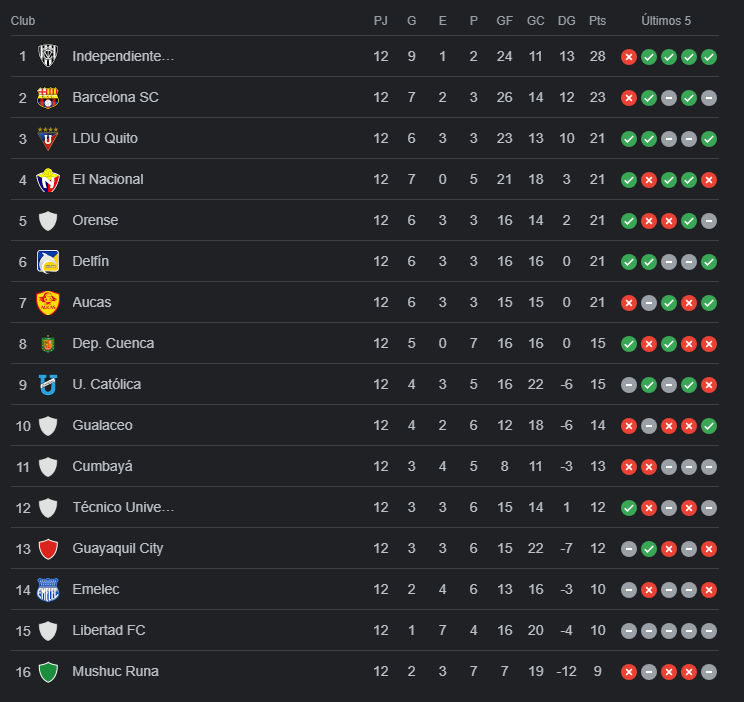Select the Dep. Cuenca team badge
The image size is (744, 702).
point(47,343)
